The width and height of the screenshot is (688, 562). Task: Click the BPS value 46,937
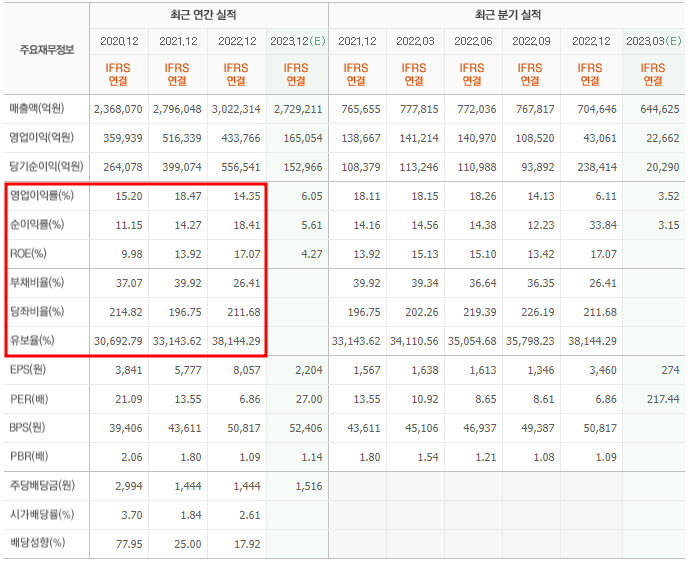tap(480, 428)
